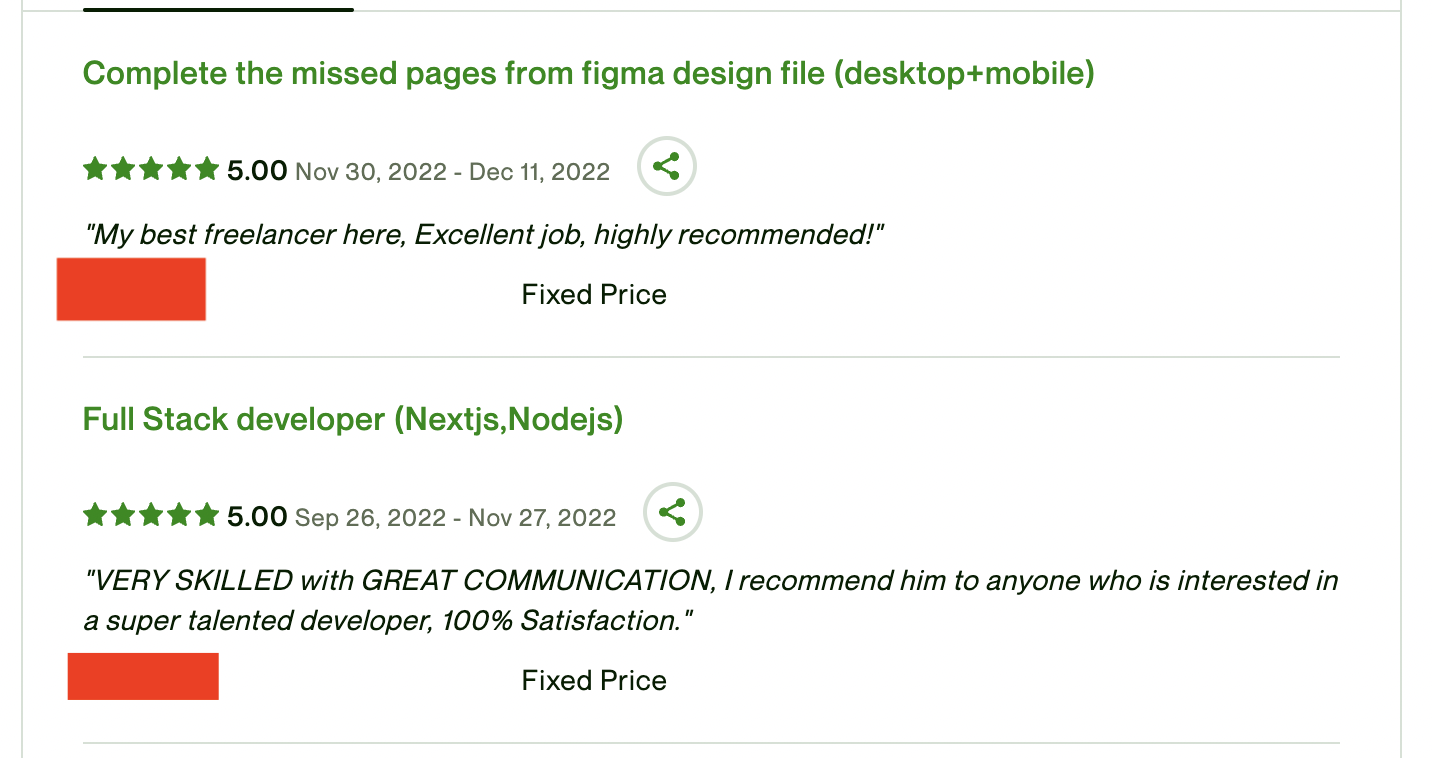Click the active tab underline at top
The width and height of the screenshot is (1432, 758).
coord(218,10)
